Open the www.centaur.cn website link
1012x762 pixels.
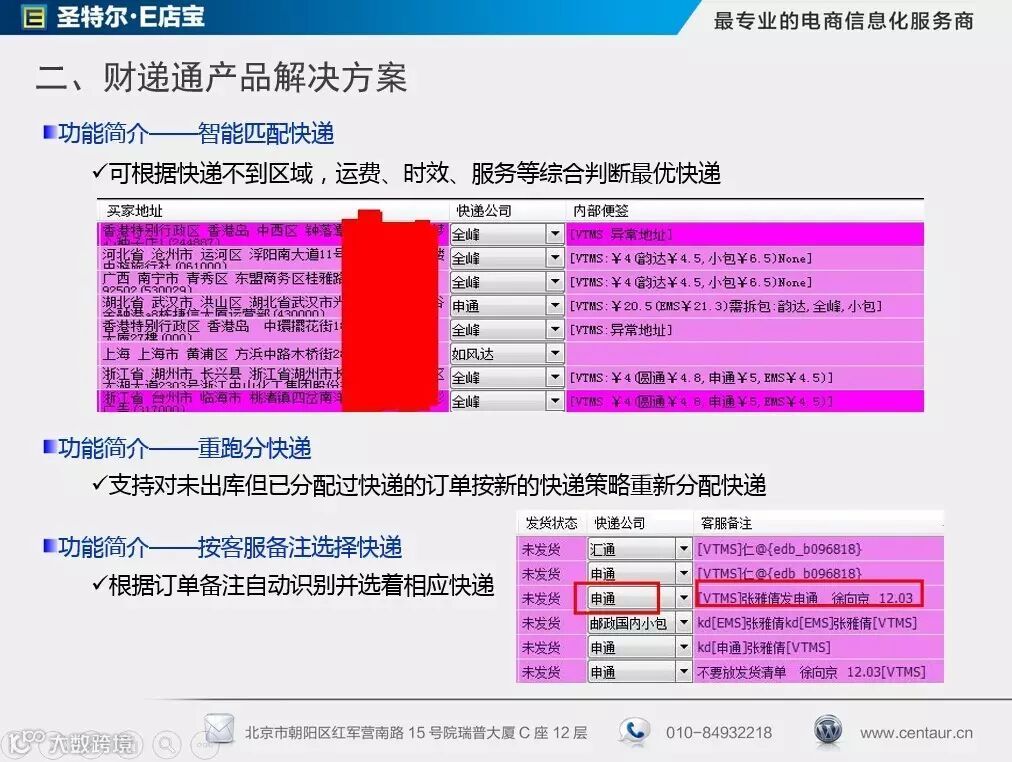(916, 733)
